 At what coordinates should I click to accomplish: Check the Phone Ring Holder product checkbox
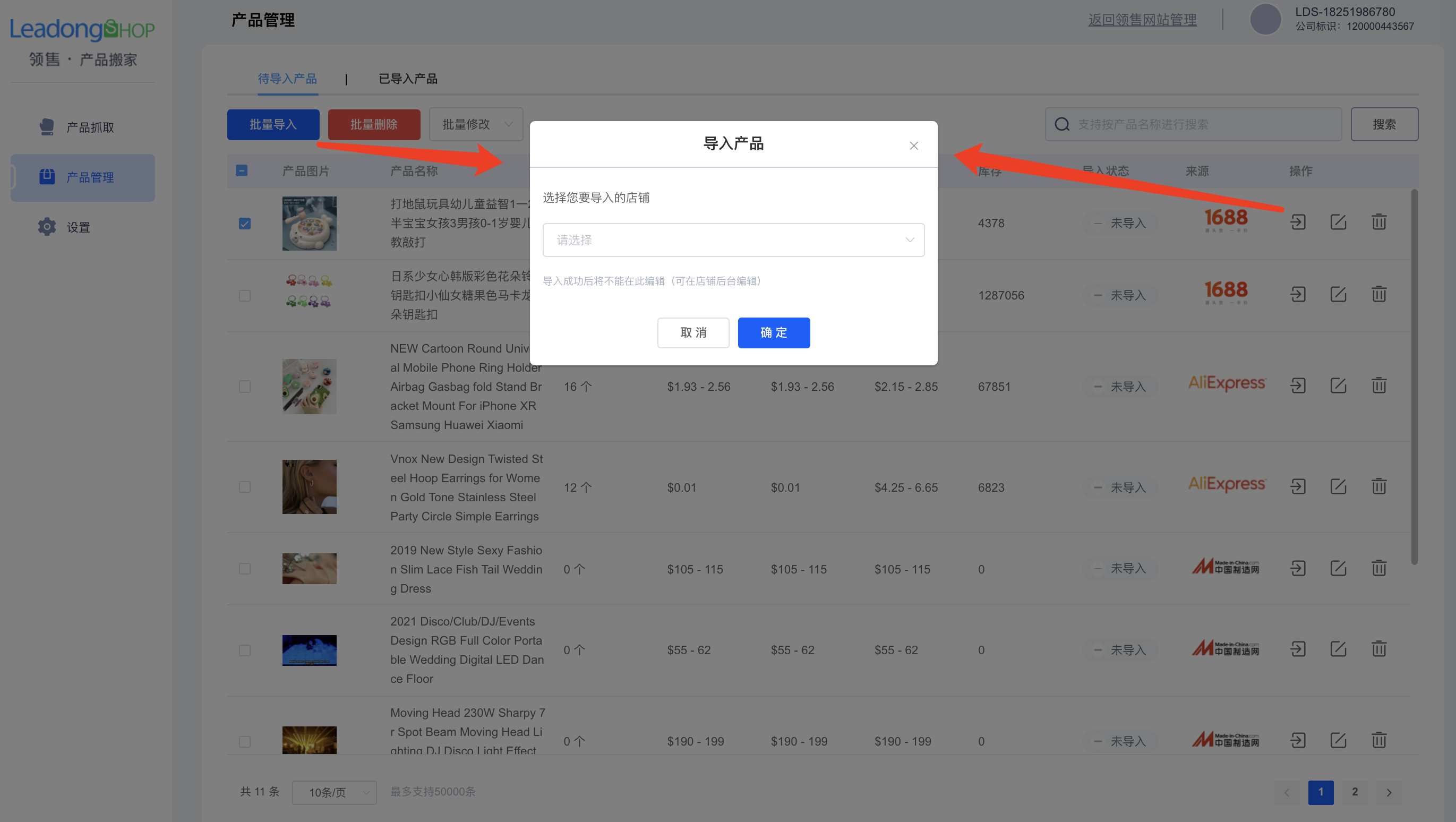click(244, 387)
